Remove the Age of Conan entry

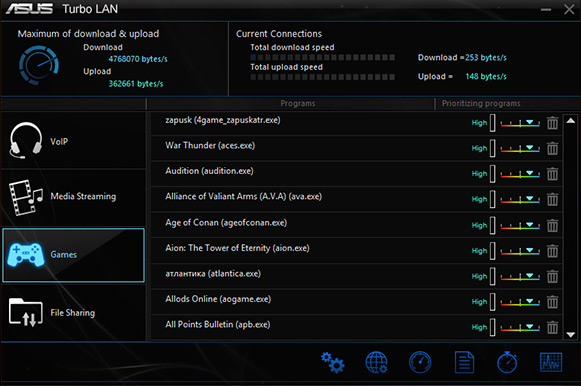[552, 225]
